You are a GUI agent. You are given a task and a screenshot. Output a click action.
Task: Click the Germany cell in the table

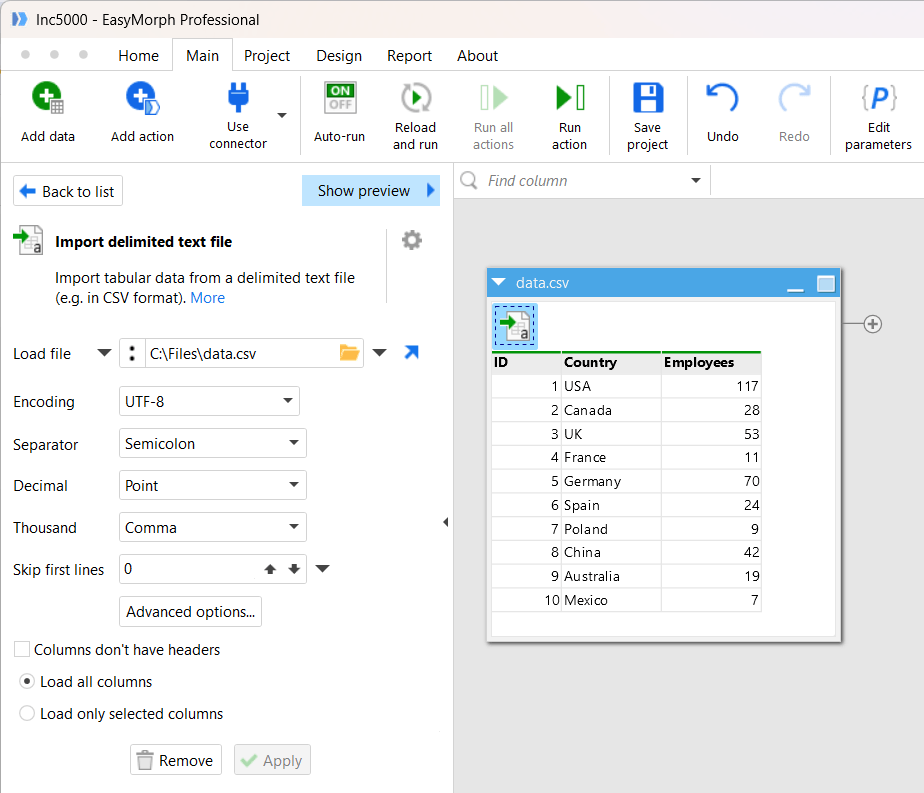click(x=611, y=481)
